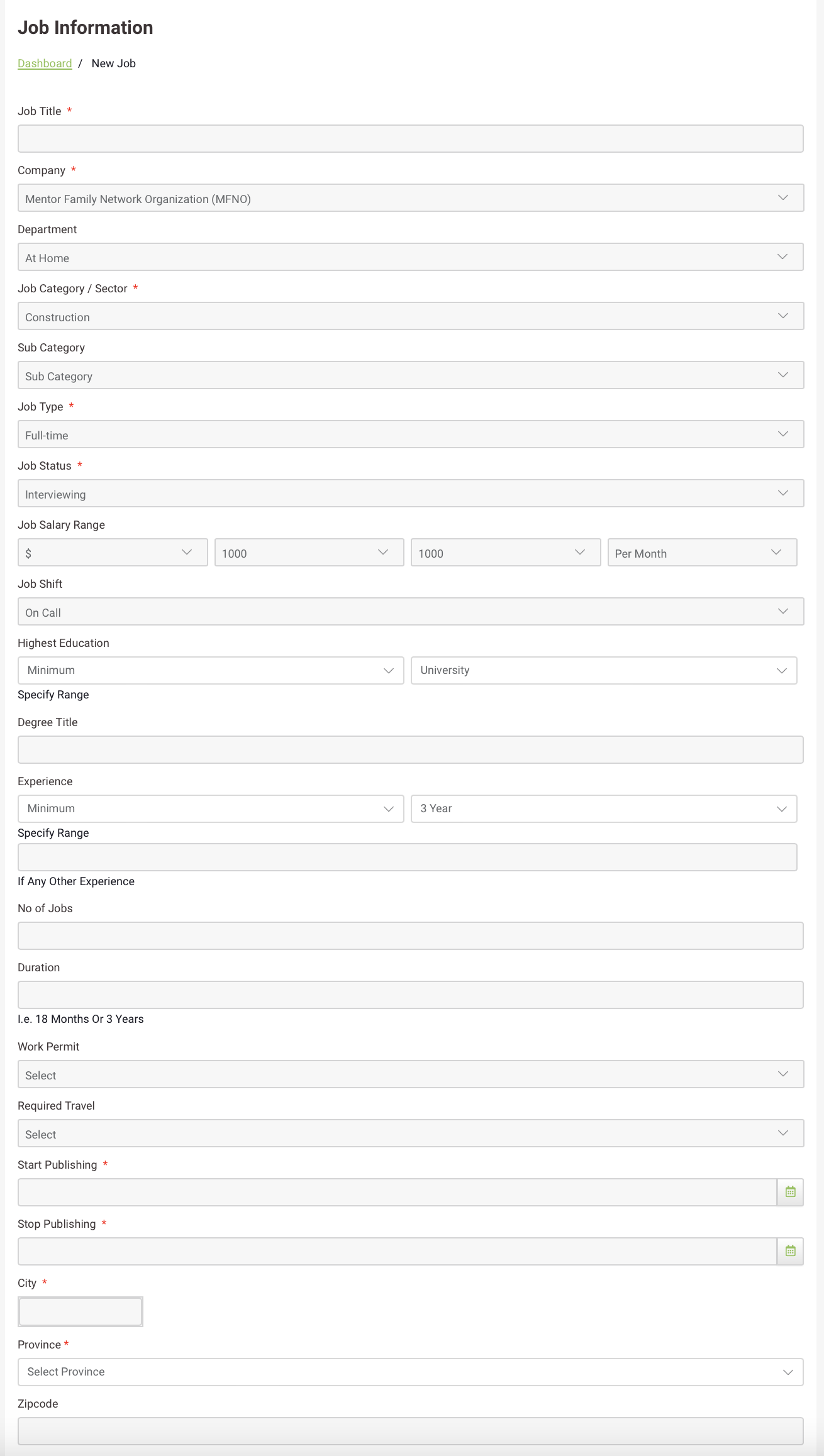This screenshot has width=824, height=1456.
Task: Click the New Job breadcrumb text
Action: 114,63
